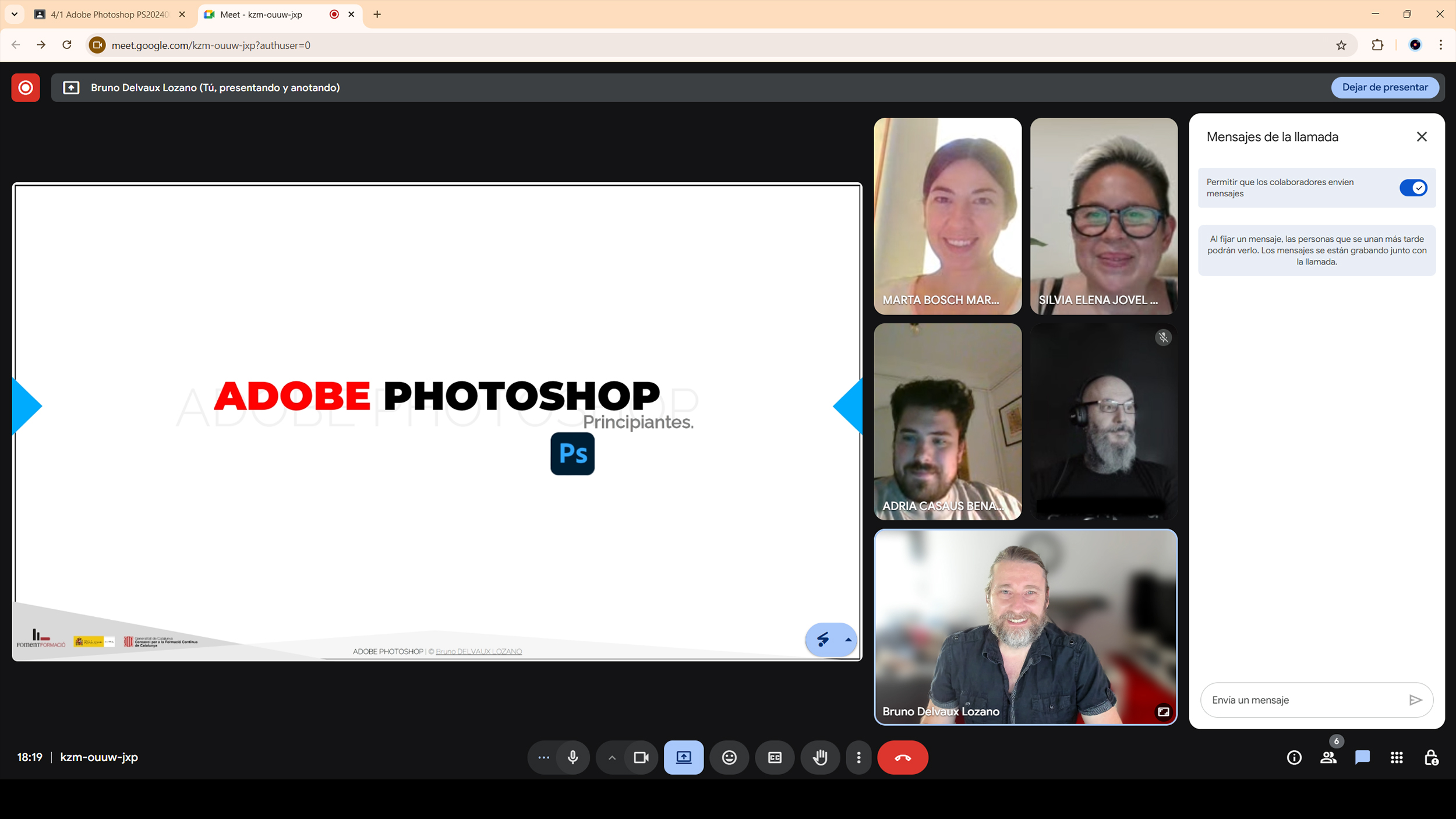Turn on closed captions
This screenshot has width=1456, height=819.
pyautogui.click(x=775, y=757)
